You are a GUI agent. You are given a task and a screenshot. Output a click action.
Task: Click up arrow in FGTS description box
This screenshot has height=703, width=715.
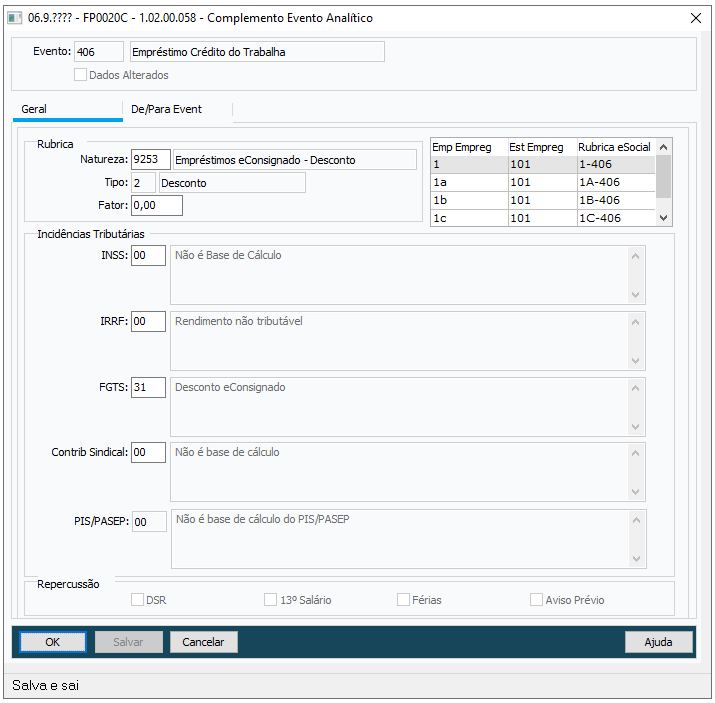click(x=636, y=388)
